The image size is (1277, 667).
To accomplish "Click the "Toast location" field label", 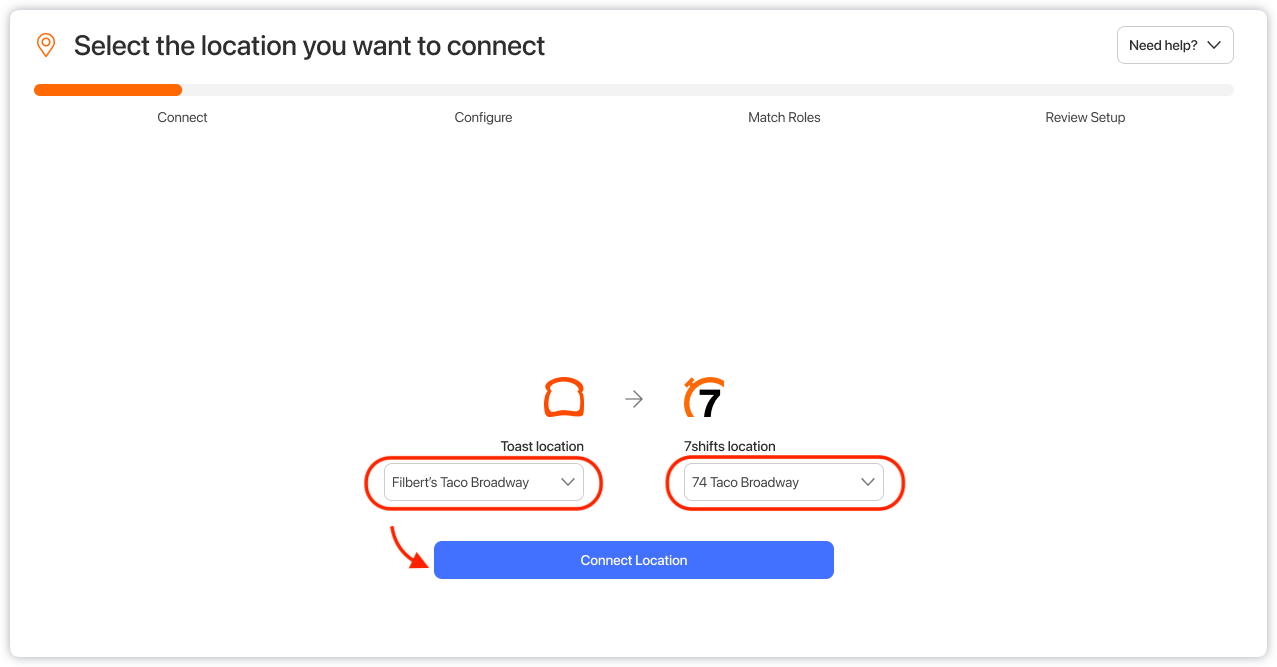I will pyautogui.click(x=542, y=446).
